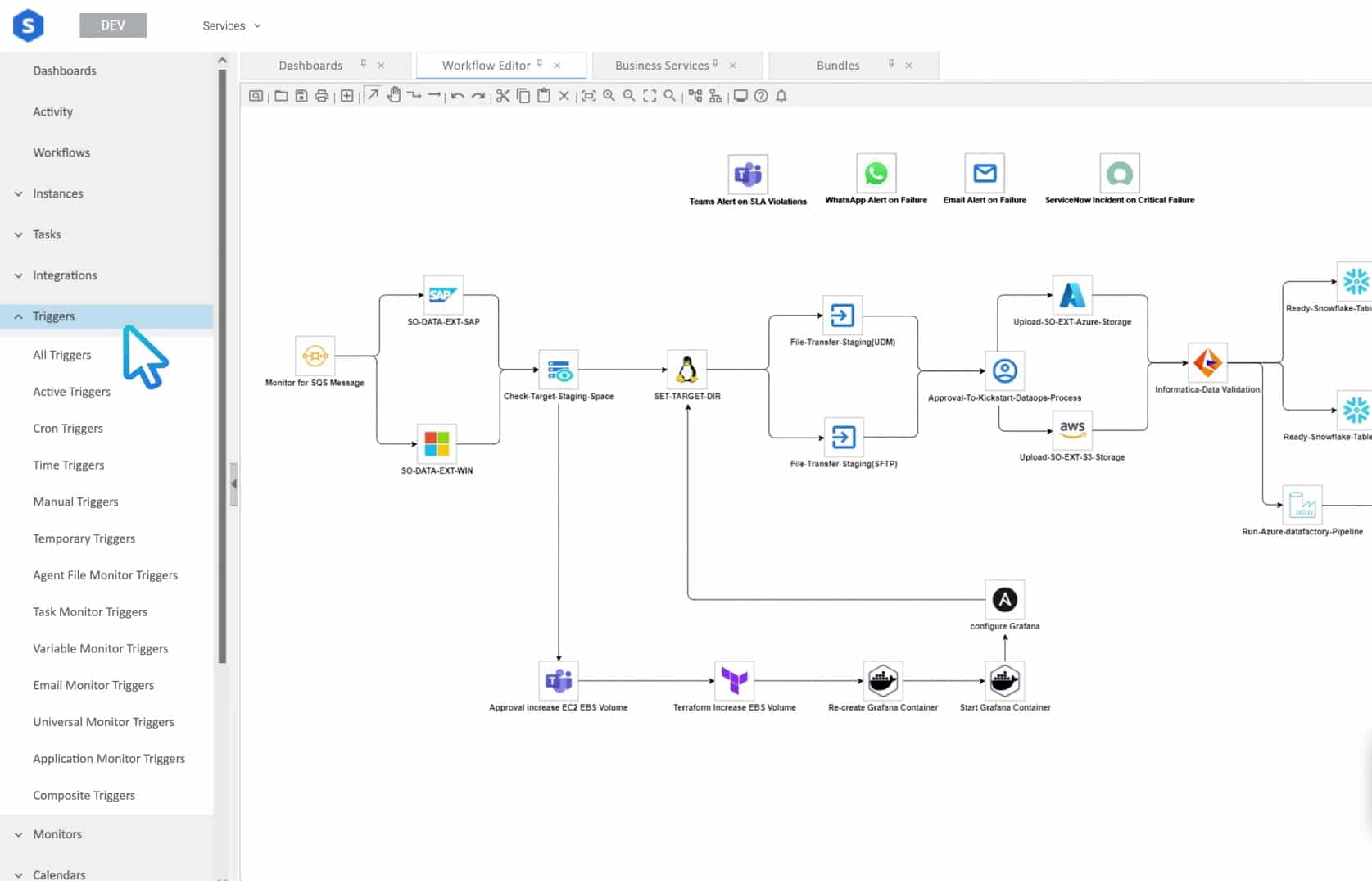1372x881 pixels.
Task: Select the SET-TARGET-DIR Linux node
Action: (687, 370)
